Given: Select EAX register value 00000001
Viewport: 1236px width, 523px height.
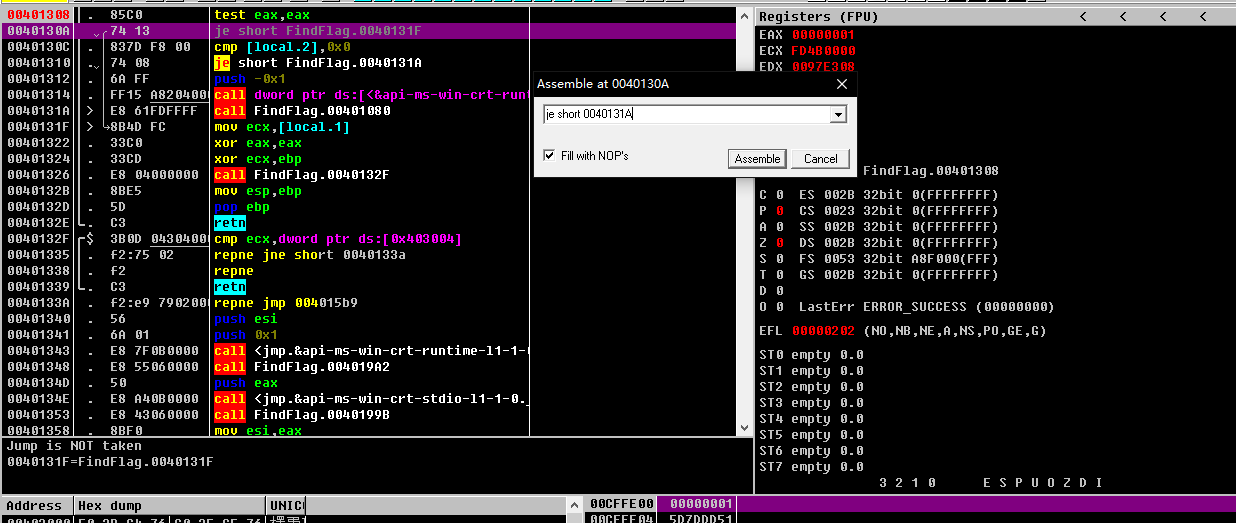Looking at the screenshot, I should click(824, 35).
